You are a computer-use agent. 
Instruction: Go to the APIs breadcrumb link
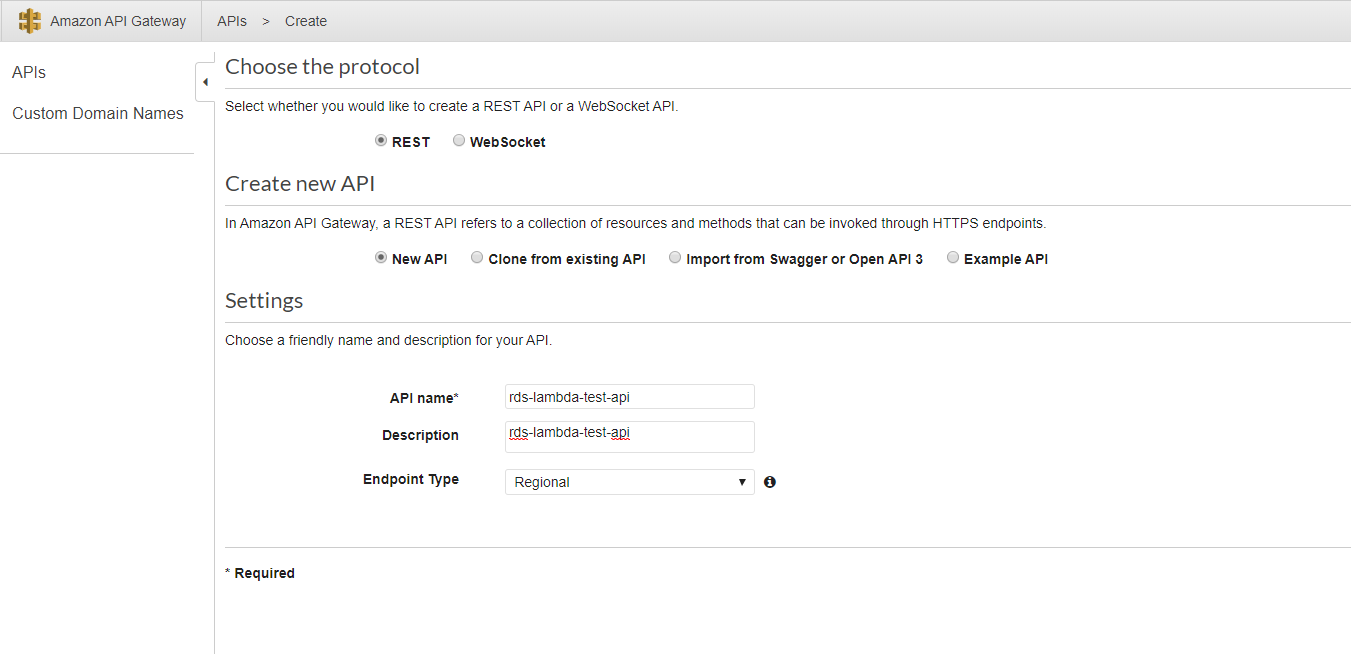(x=232, y=21)
